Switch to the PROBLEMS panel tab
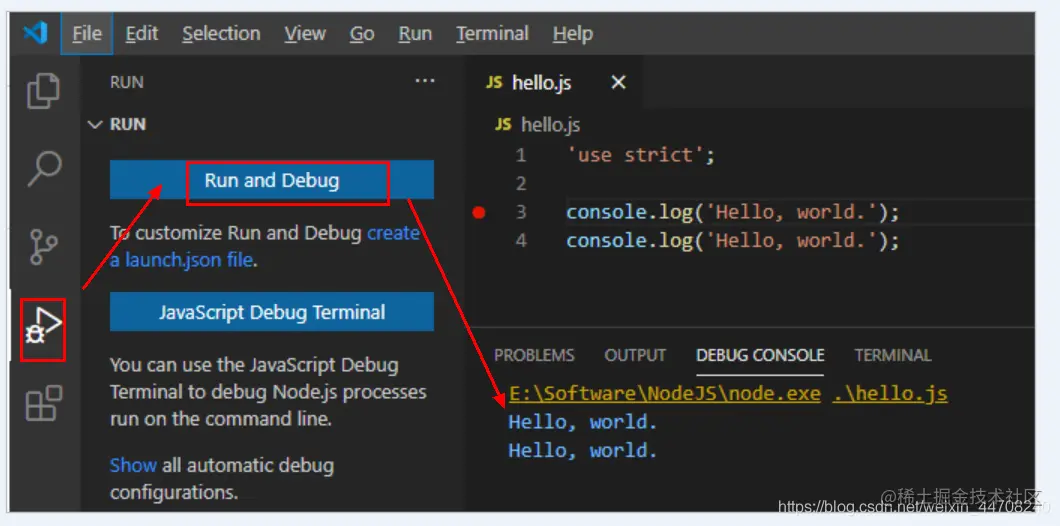1060x526 pixels. [x=534, y=355]
